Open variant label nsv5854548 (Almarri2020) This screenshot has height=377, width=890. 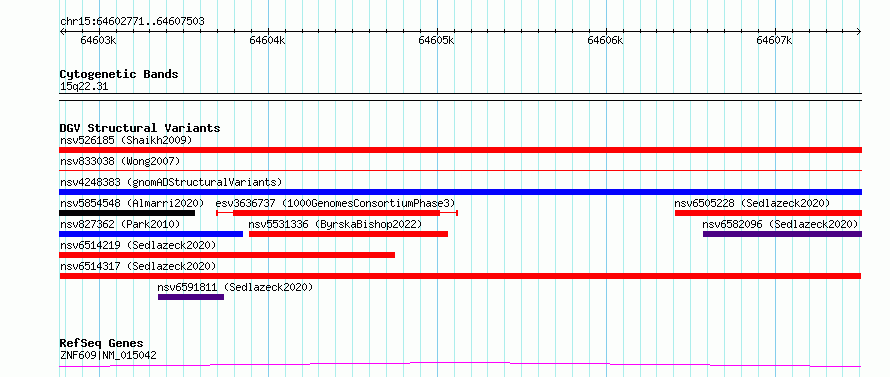132,203
